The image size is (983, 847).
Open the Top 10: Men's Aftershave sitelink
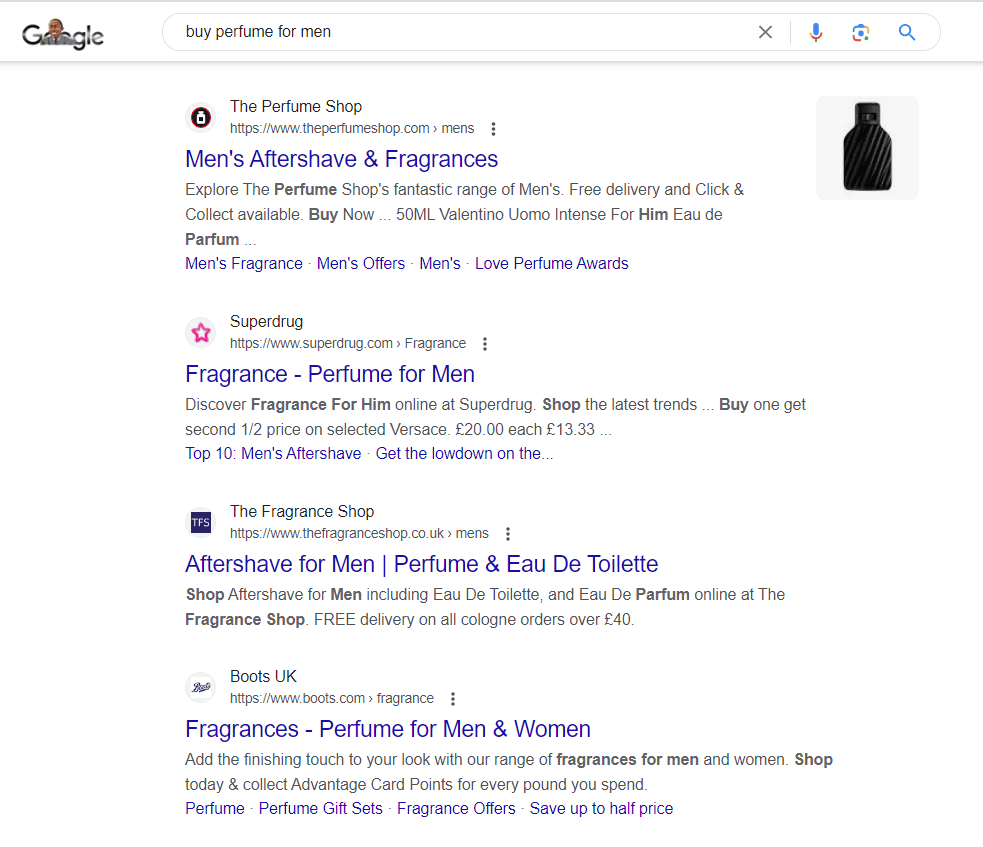pos(272,453)
